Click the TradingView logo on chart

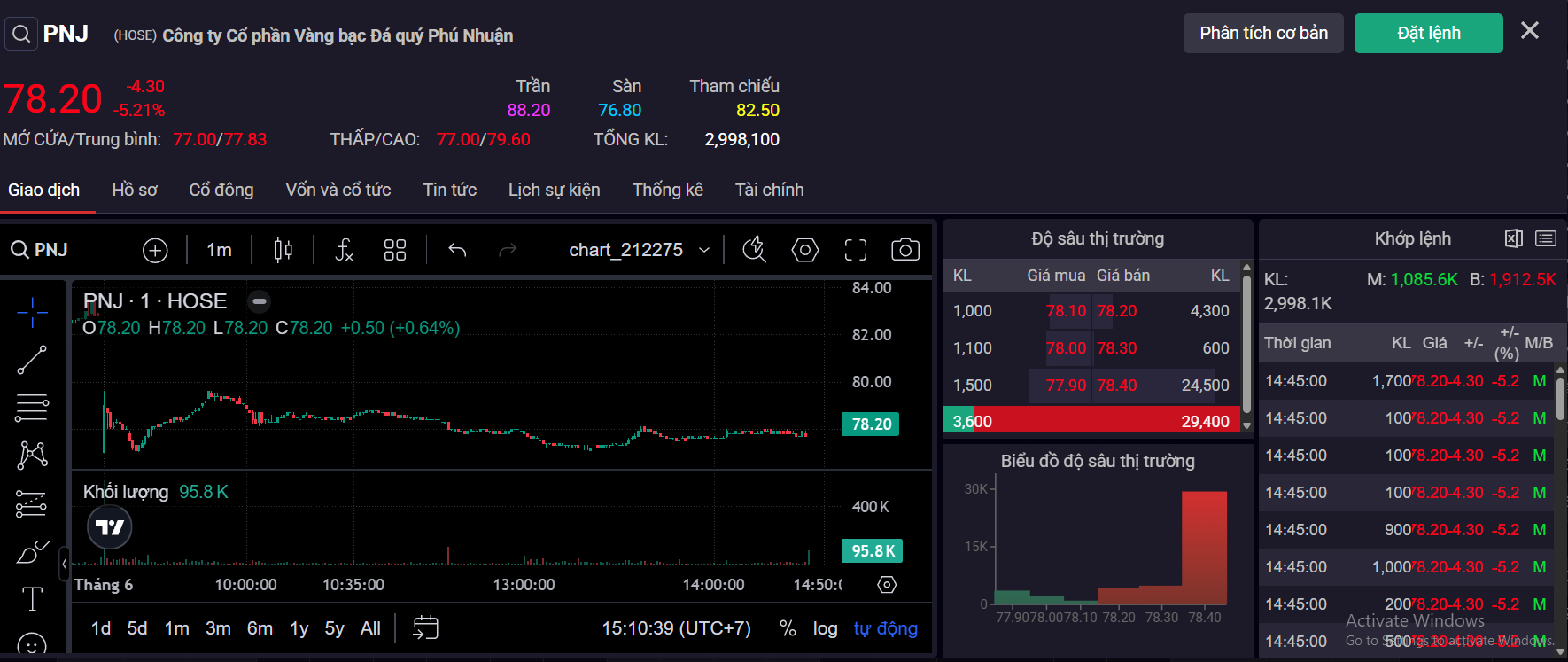[x=110, y=527]
